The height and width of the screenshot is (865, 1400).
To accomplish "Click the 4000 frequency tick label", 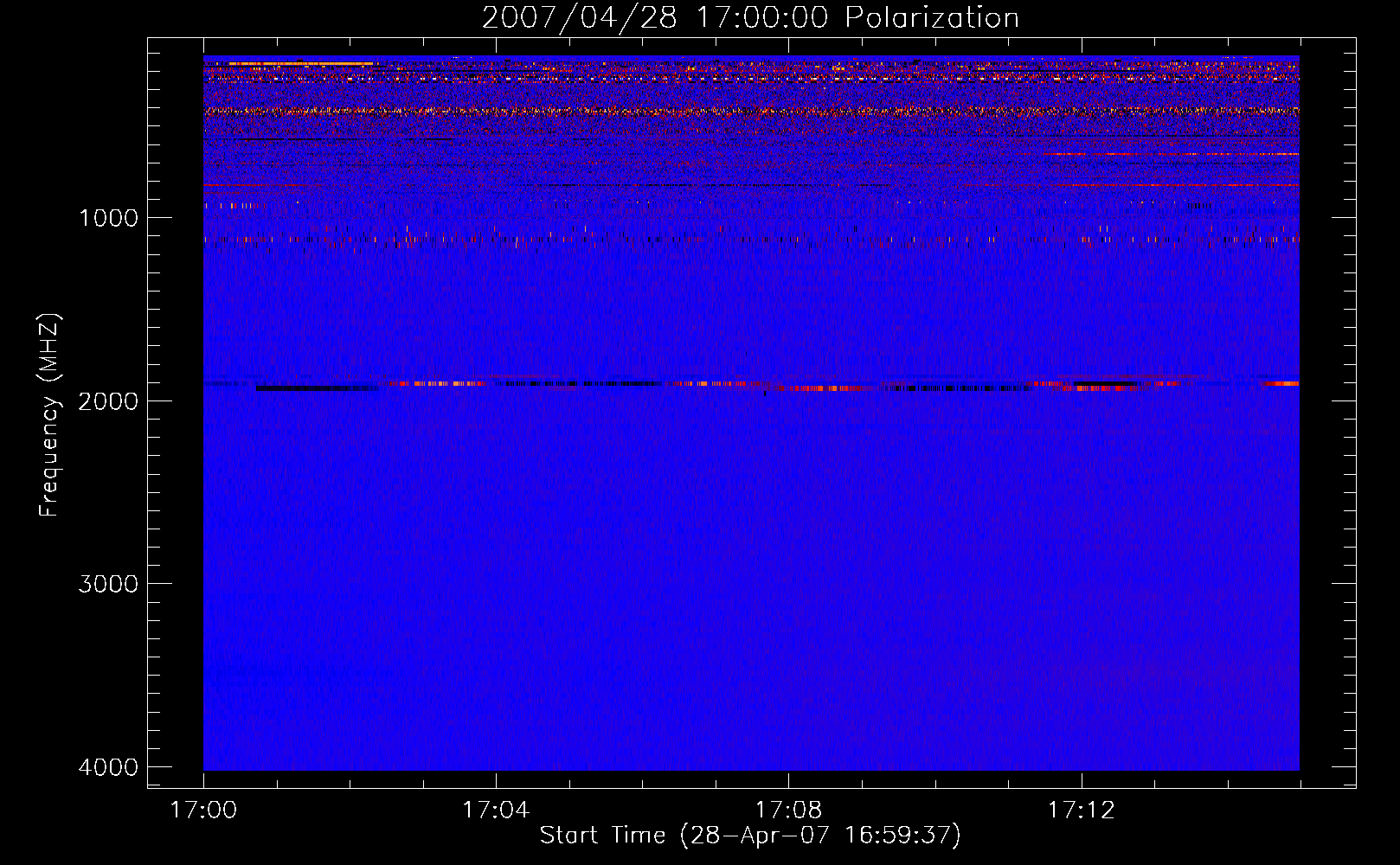I will [x=108, y=767].
